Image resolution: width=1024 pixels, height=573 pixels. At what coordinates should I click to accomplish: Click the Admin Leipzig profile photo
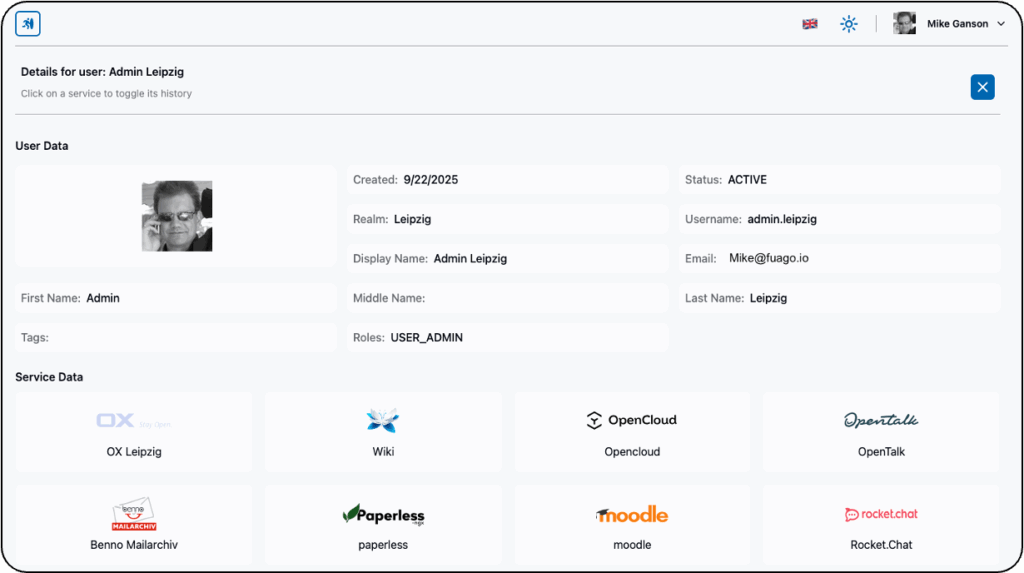[177, 216]
